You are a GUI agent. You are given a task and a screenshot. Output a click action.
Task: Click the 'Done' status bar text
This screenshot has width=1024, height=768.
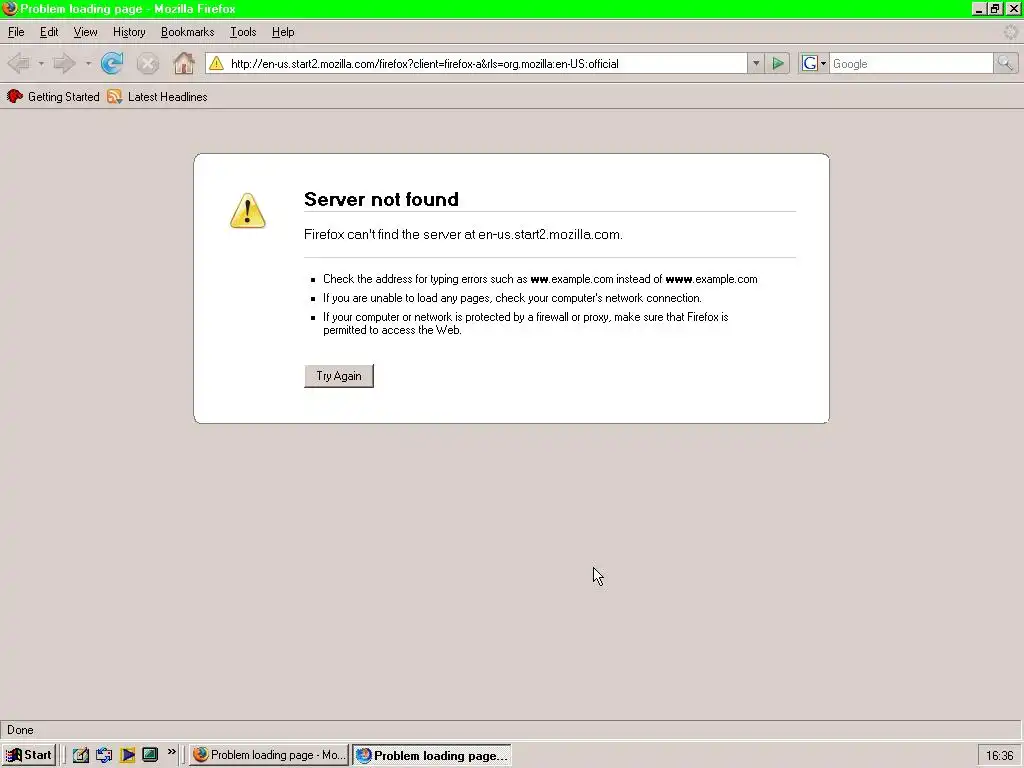click(x=20, y=730)
